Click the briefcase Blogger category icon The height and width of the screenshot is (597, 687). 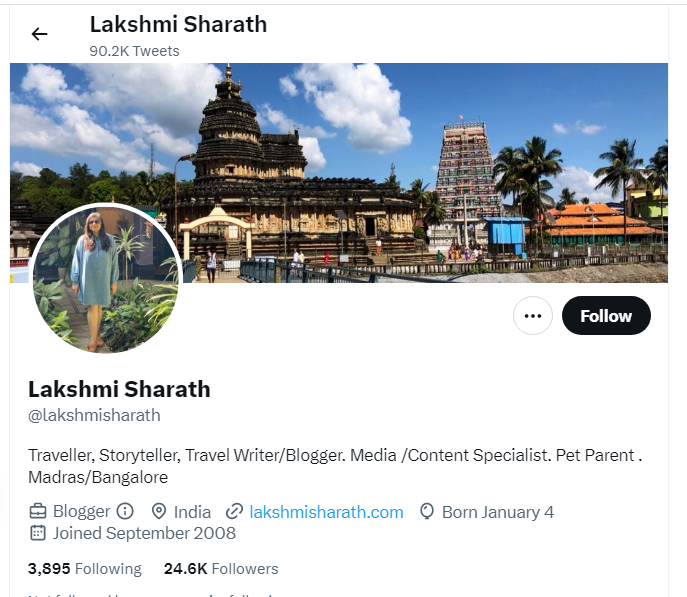[38, 511]
